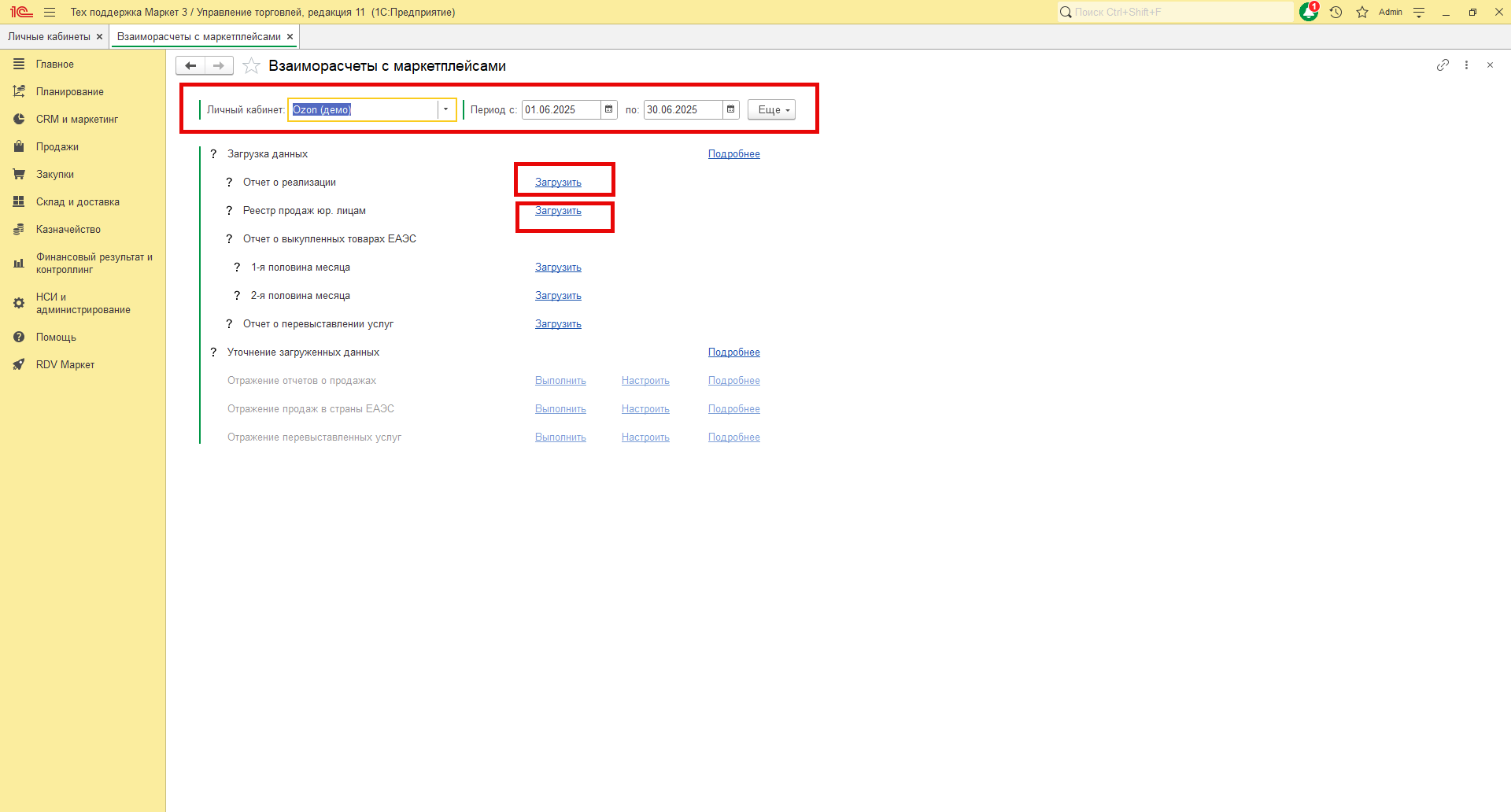Open the RDV Маркет section
The image size is (1511, 812).
pyautogui.click(x=83, y=365)
